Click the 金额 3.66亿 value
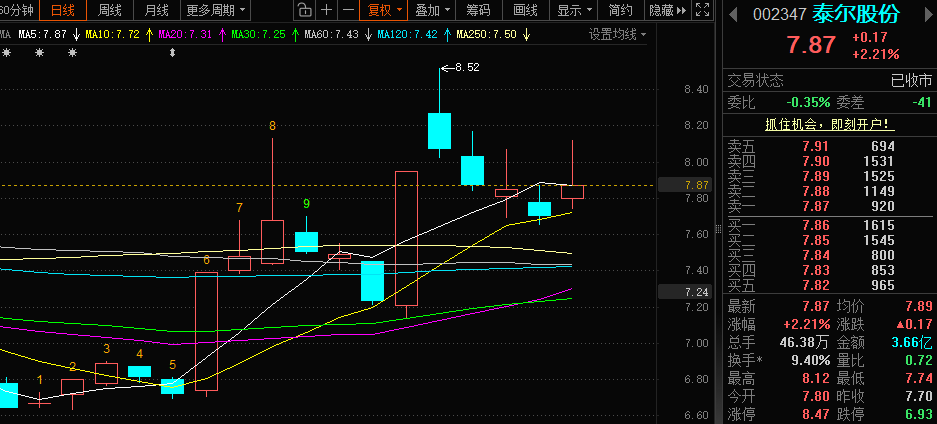Image resolution: width=937 pixels, height=424 pixels. pyautogui.click(x=911, y=342)
